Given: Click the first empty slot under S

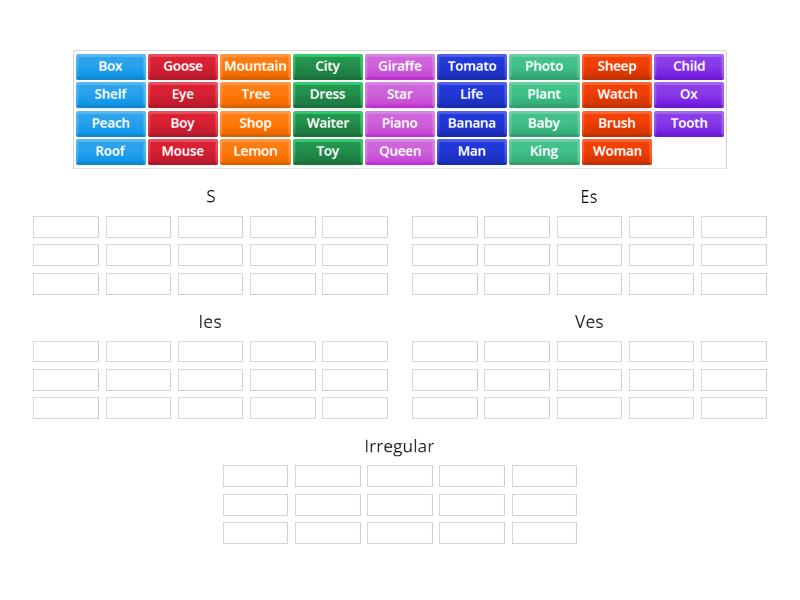Looking at the screenshot, I should click(x=66, y=227).
